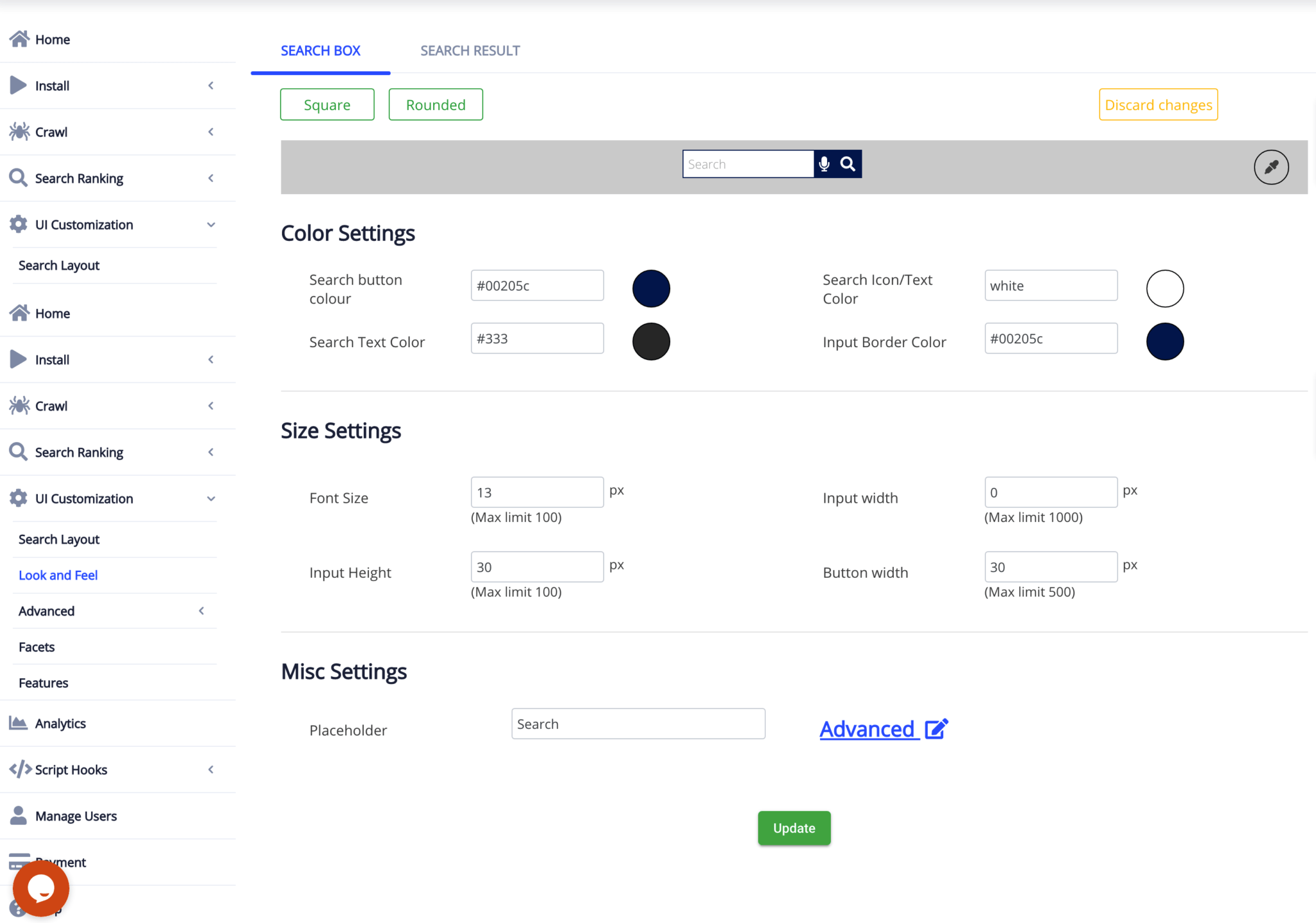Image resolution: width=1316 pixels, height=923 pixels.
Task: Select the Square search box style
Action: [326, 104]
